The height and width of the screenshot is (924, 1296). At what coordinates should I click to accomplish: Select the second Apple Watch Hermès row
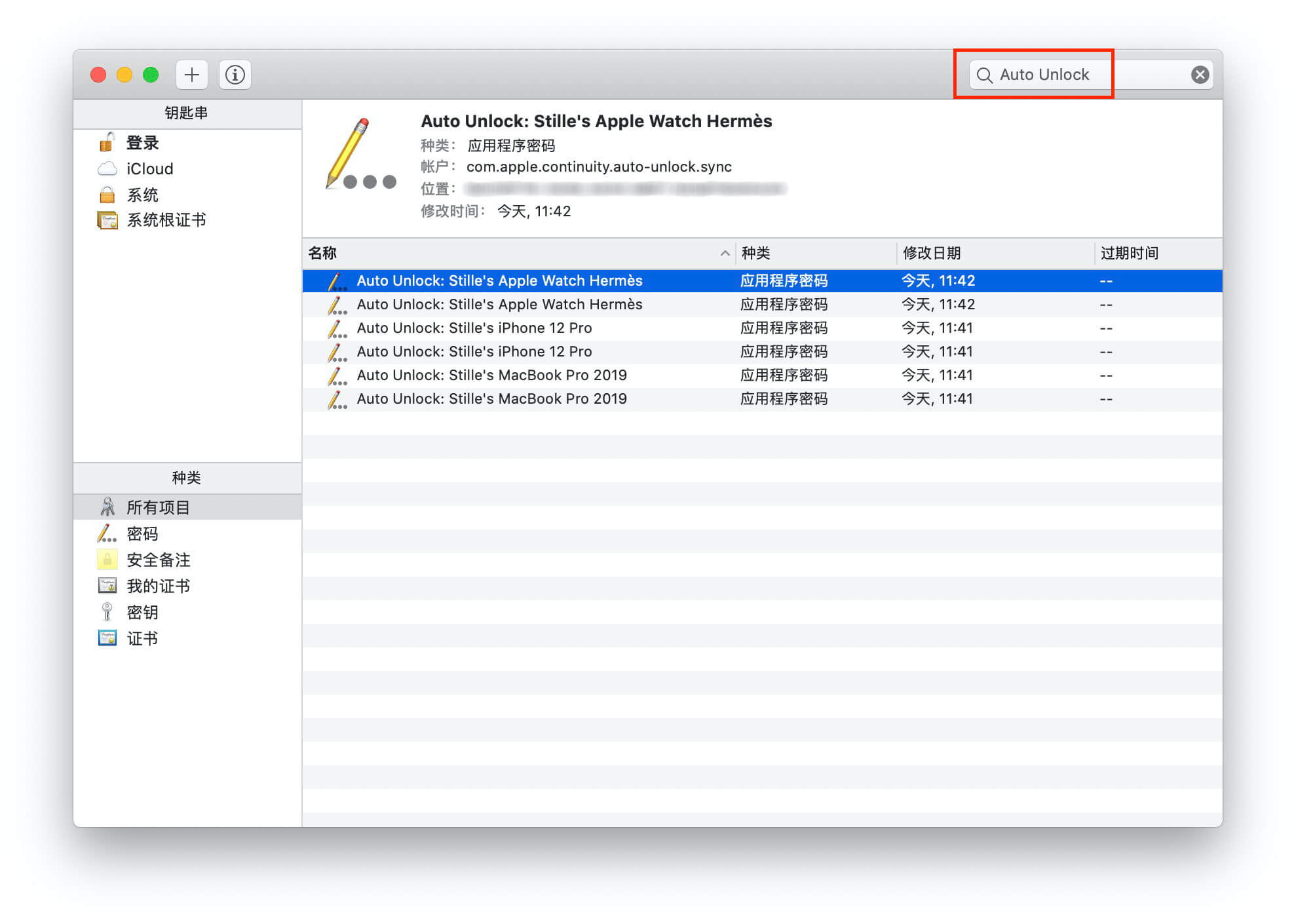pos(763,304)
